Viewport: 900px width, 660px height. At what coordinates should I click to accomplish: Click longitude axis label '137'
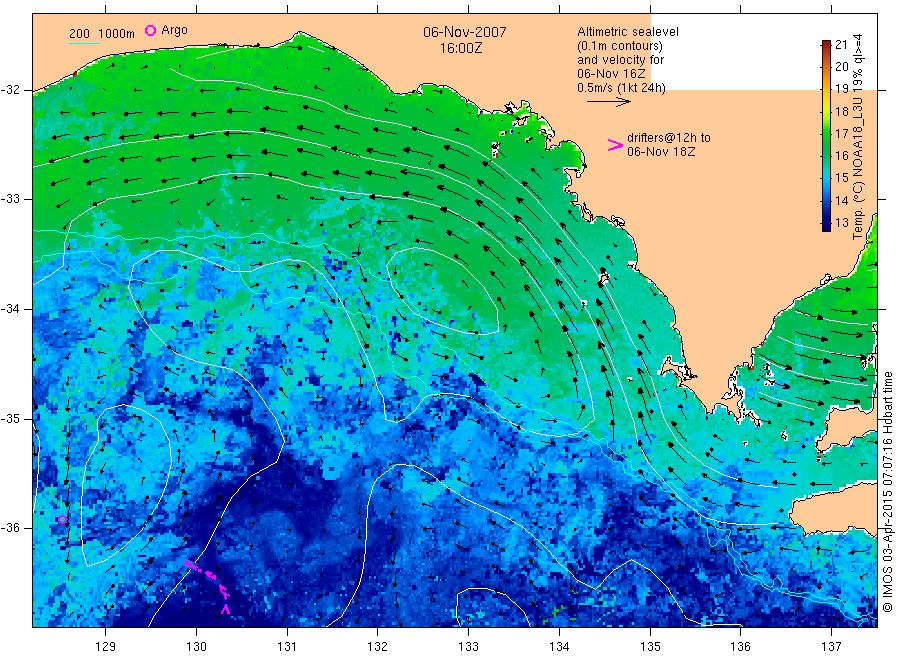click(x=831, y=647)
